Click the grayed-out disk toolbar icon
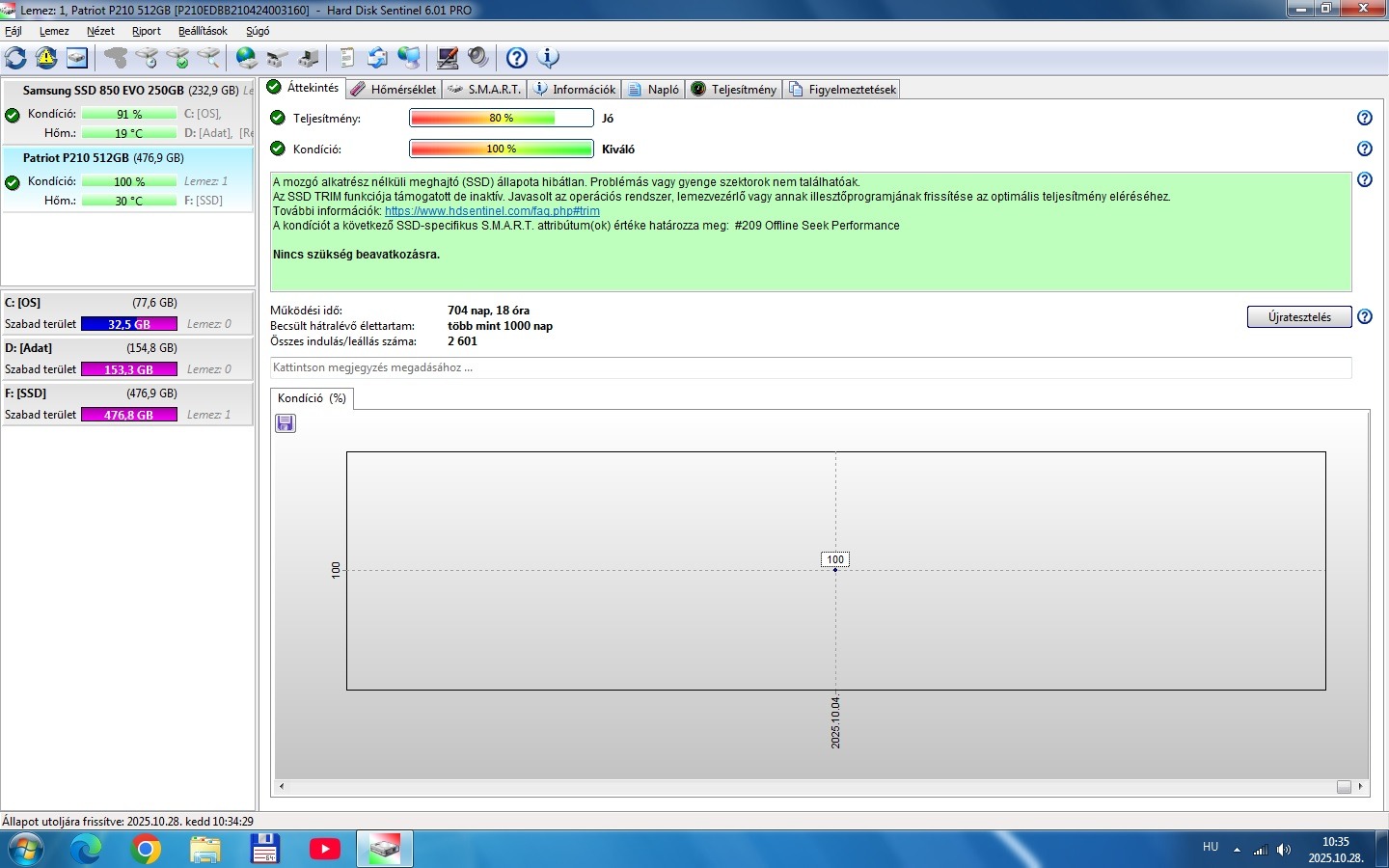The height and width of the screenshot is (868, 1389). (x=116, y=58)
